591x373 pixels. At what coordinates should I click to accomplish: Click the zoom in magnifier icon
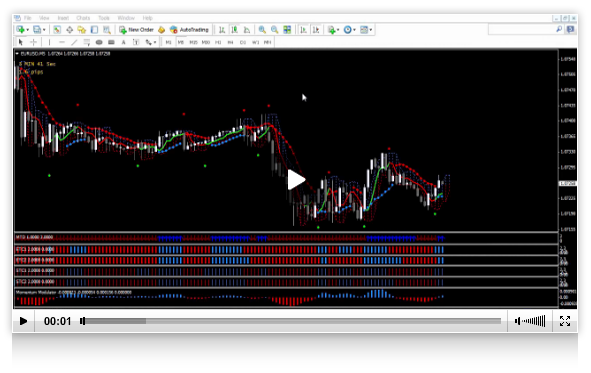point(262,30)
